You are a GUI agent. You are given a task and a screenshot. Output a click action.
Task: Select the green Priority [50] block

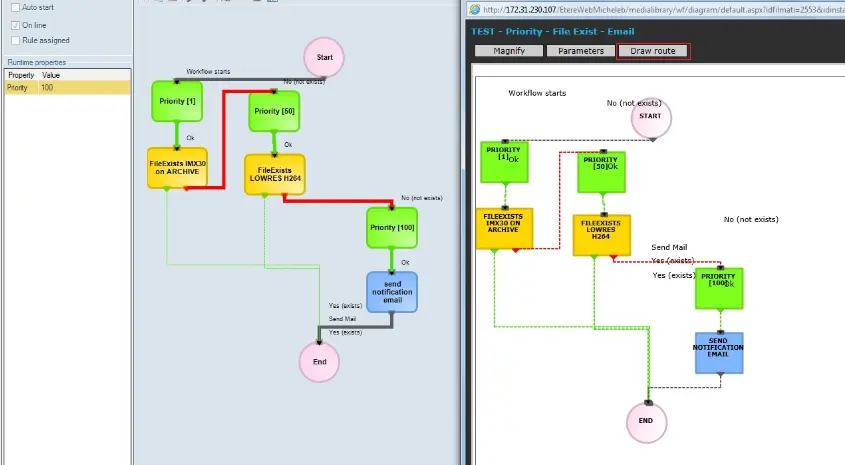(x=274, y=111)
